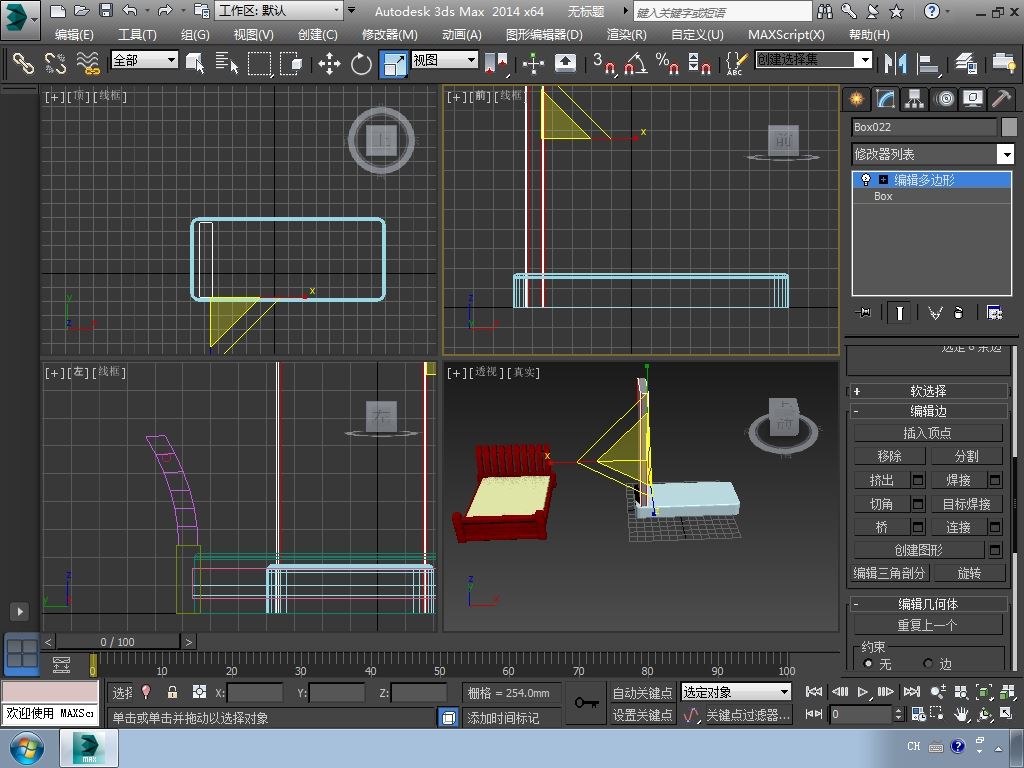Select the 边 constraint radio button
1024x768 pixels.
[x=928, y=664]
